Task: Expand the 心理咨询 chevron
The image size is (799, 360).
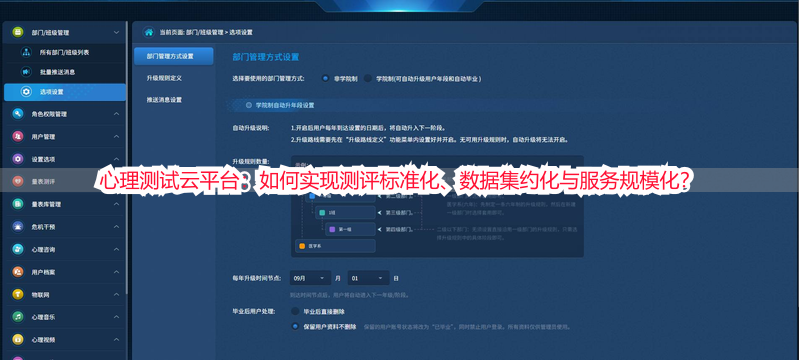Action: tap(116, 249)
